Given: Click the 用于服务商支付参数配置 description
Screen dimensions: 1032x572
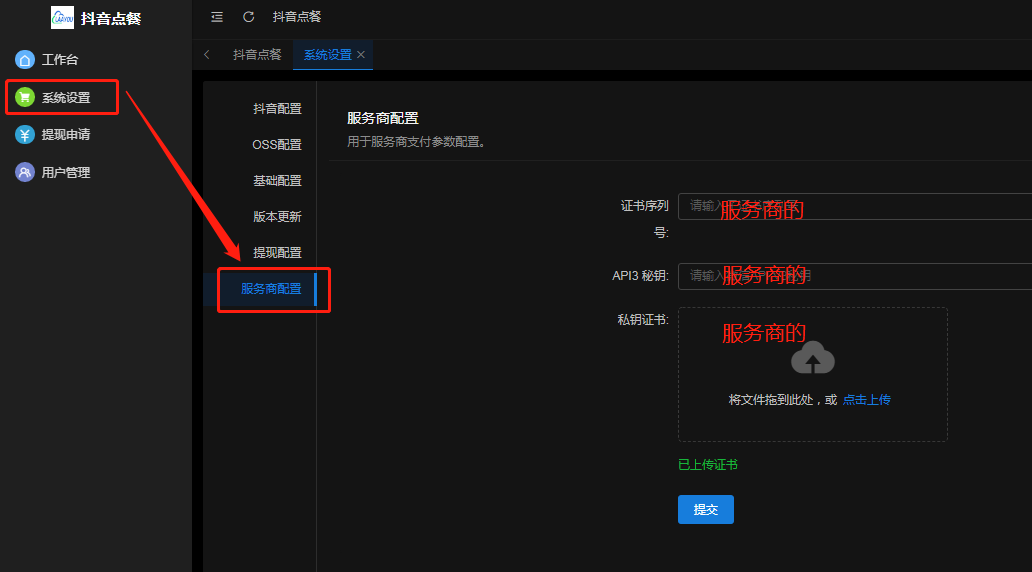Looking at the screenshot, I should 419,142.
